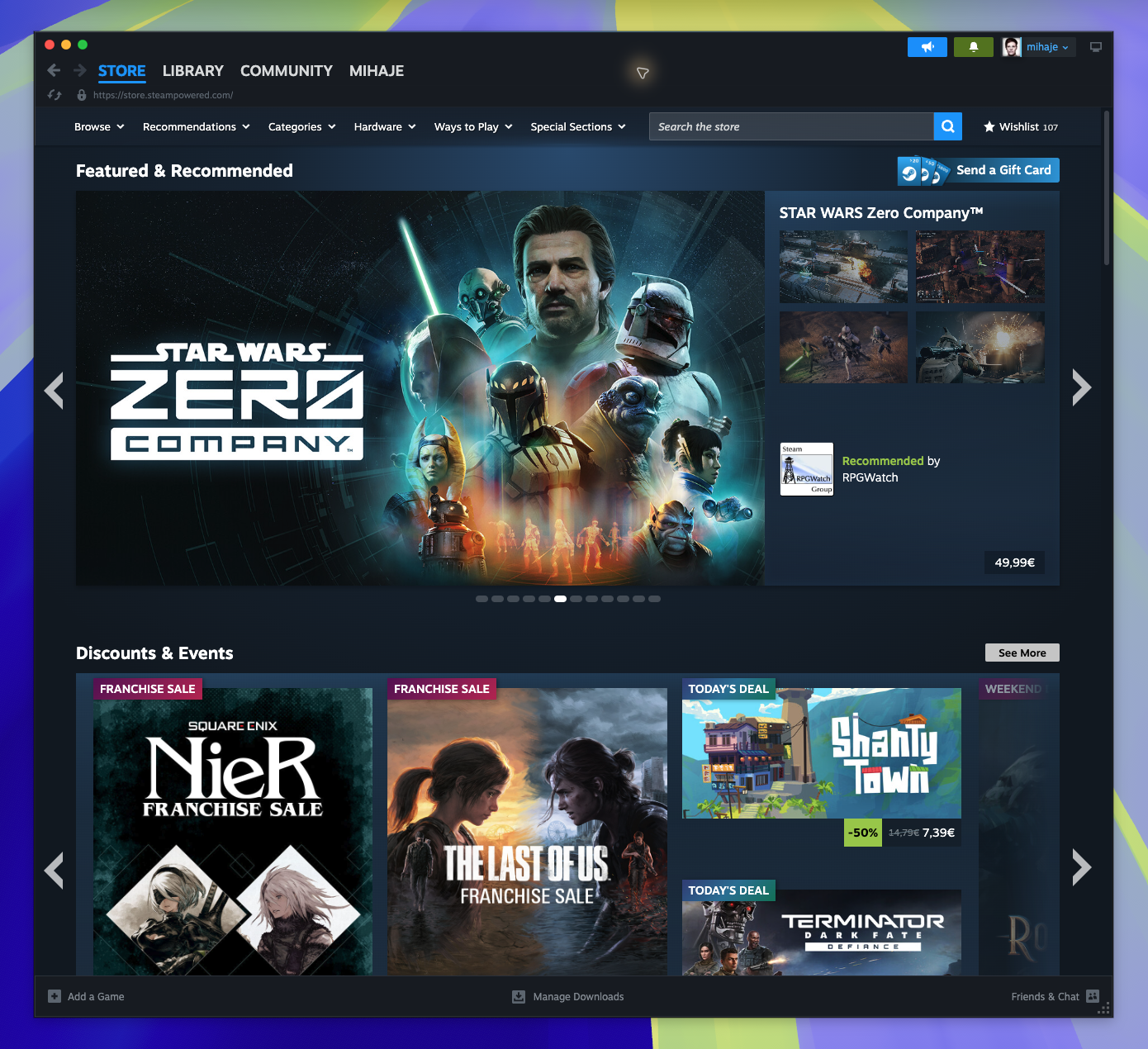Click the magnifier search button
Viewport: 1148px width, 1049px height.
pos(948,126)
